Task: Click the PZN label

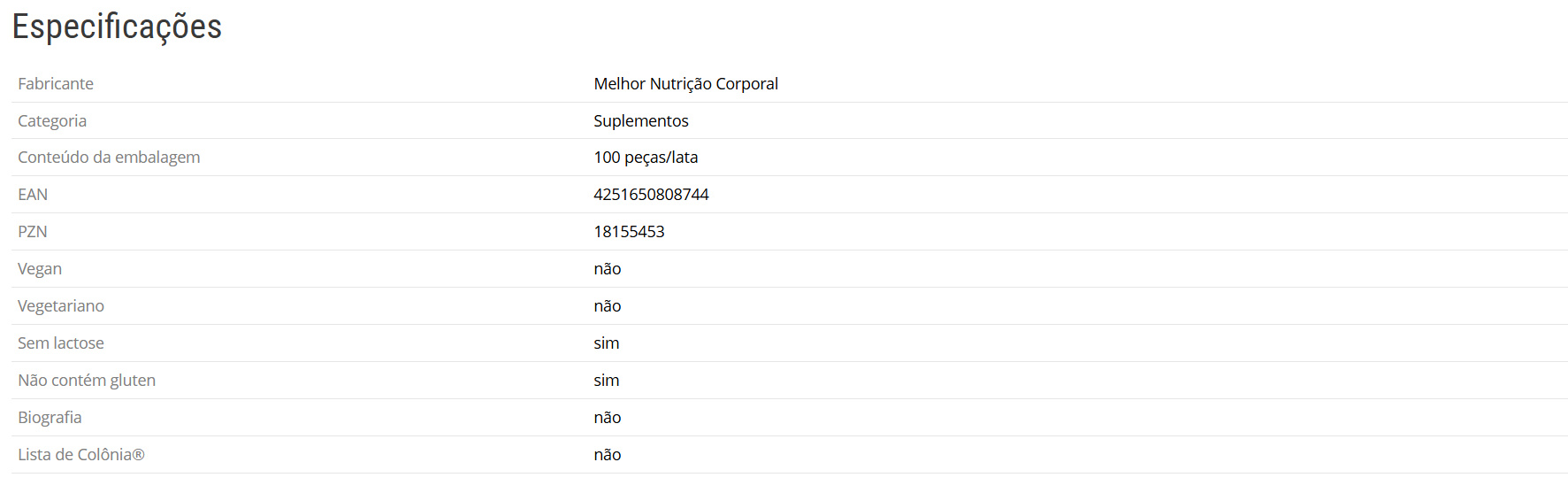Action: (33, 232)
